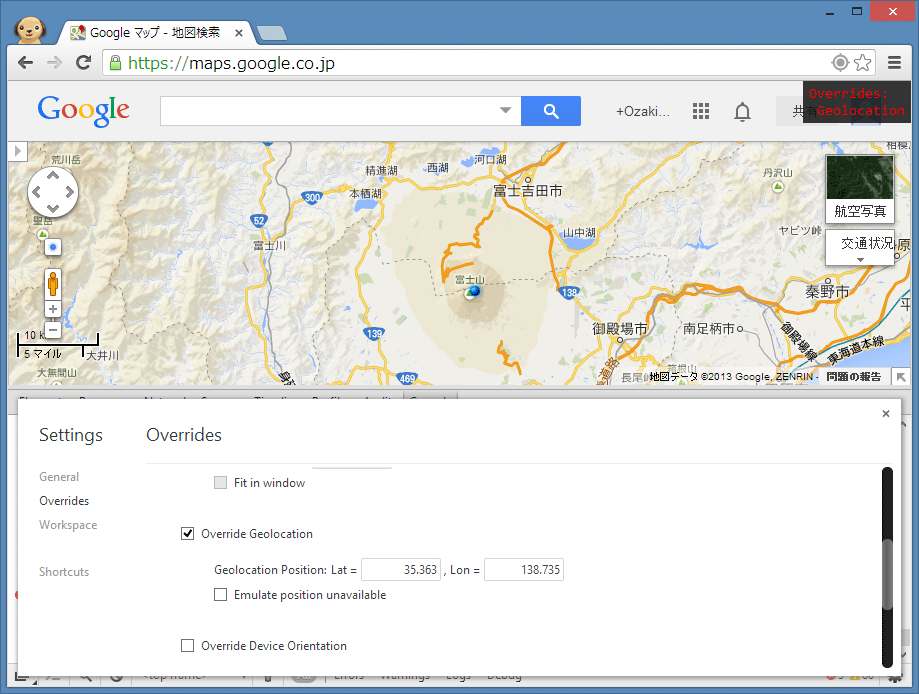The image size is (919, 694).
Task: Click the show my location button
Action: coord(53,247)
